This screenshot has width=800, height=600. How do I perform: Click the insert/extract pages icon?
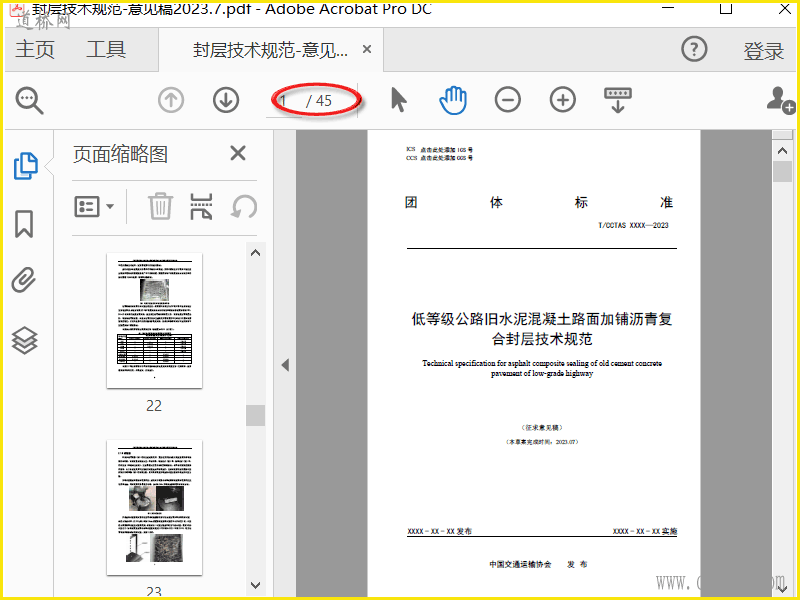[x=202, y=206]
